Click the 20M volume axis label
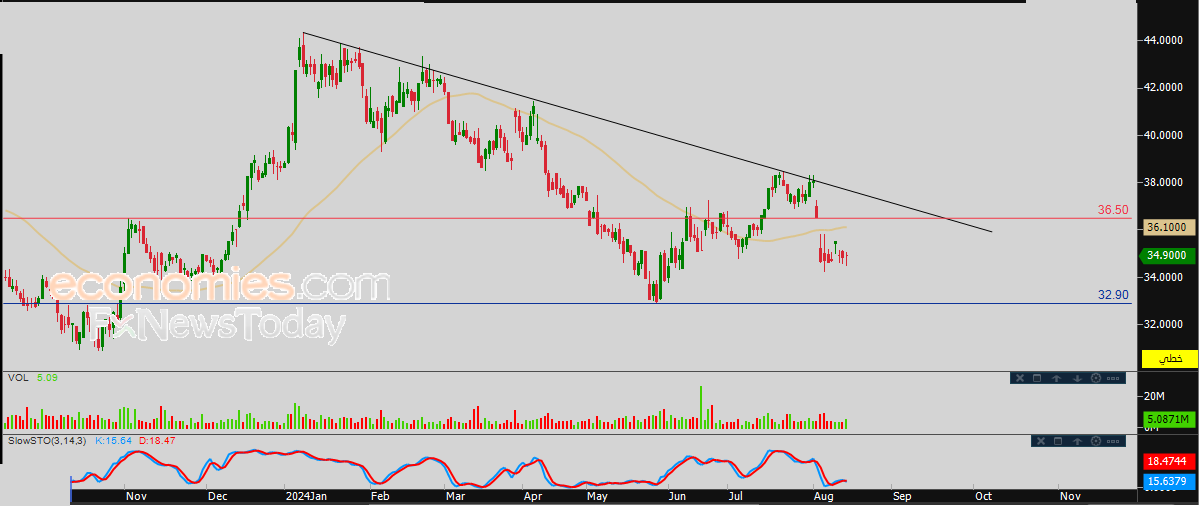 pyautogui.click(x=1153, y=396)
